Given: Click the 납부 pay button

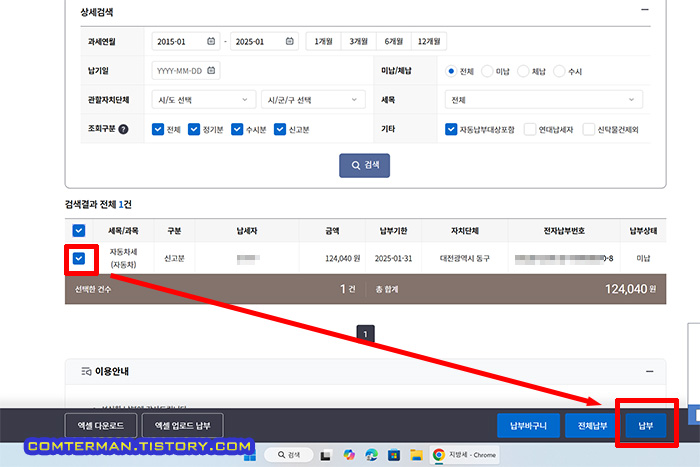Looking at the screenshot, I should tap(646, 425).
